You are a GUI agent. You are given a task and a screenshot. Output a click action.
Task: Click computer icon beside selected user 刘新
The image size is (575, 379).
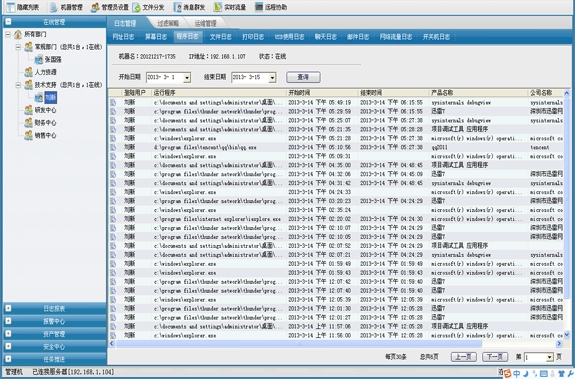click(x=39, y=97)
